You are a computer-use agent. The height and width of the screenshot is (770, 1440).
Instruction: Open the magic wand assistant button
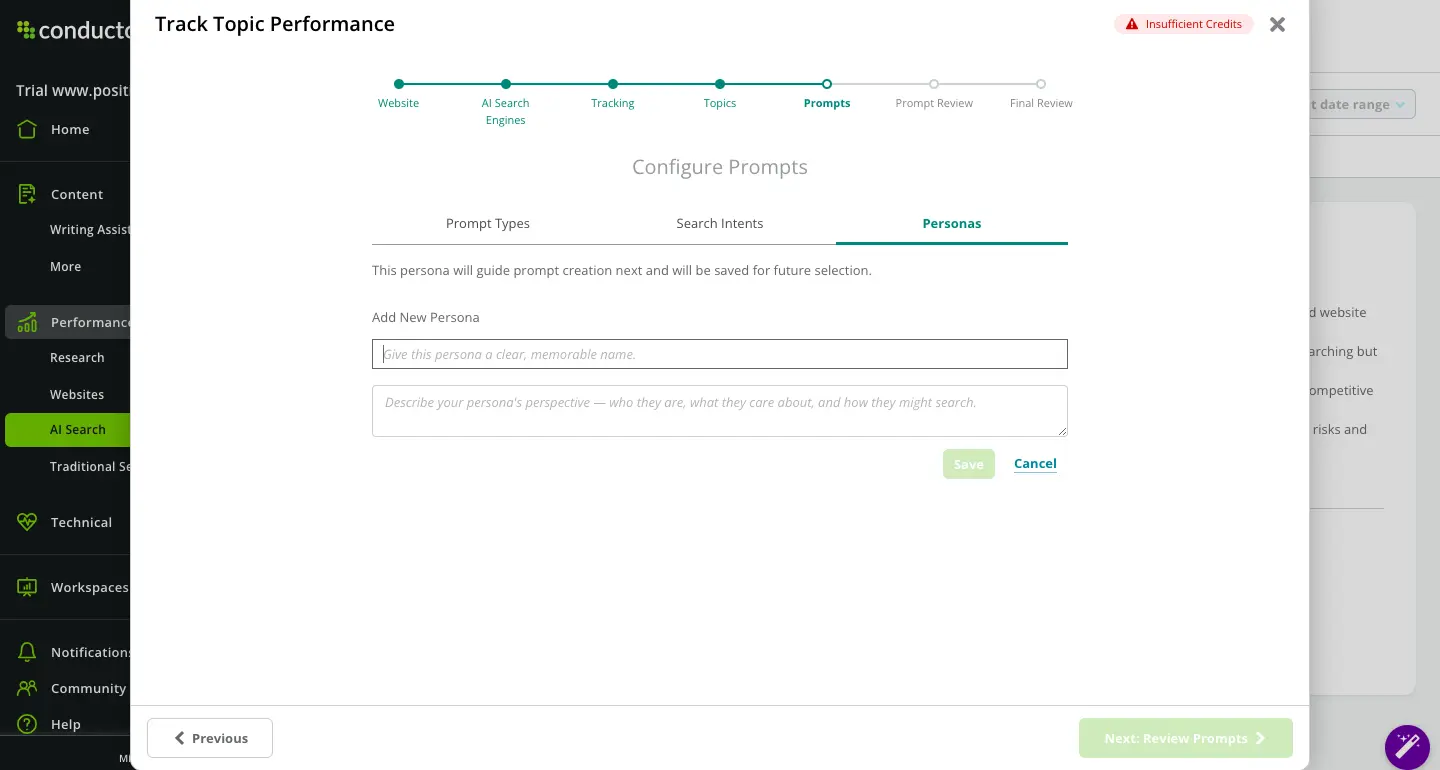[x=1407, y=746]
